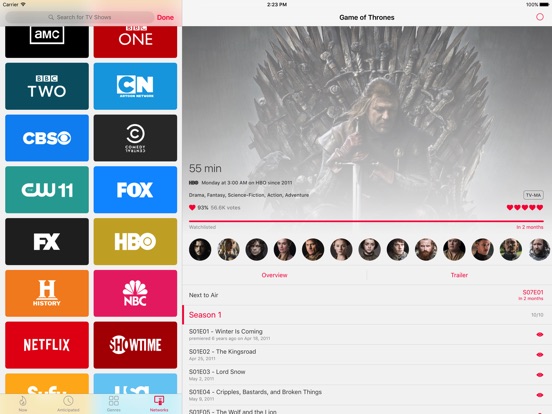552x414 pixels.
Task: Select the Cartoon Network tile
Action: [135, 86]
